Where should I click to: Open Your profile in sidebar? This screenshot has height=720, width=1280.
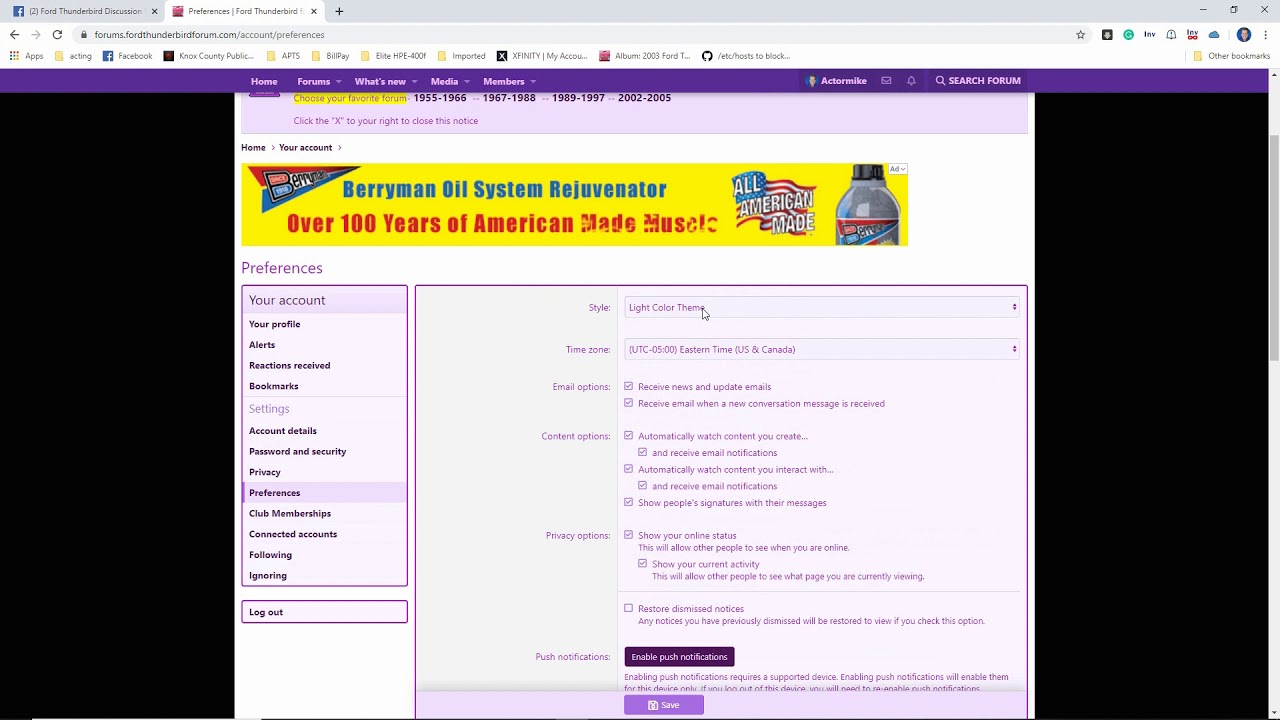[275, 324]
